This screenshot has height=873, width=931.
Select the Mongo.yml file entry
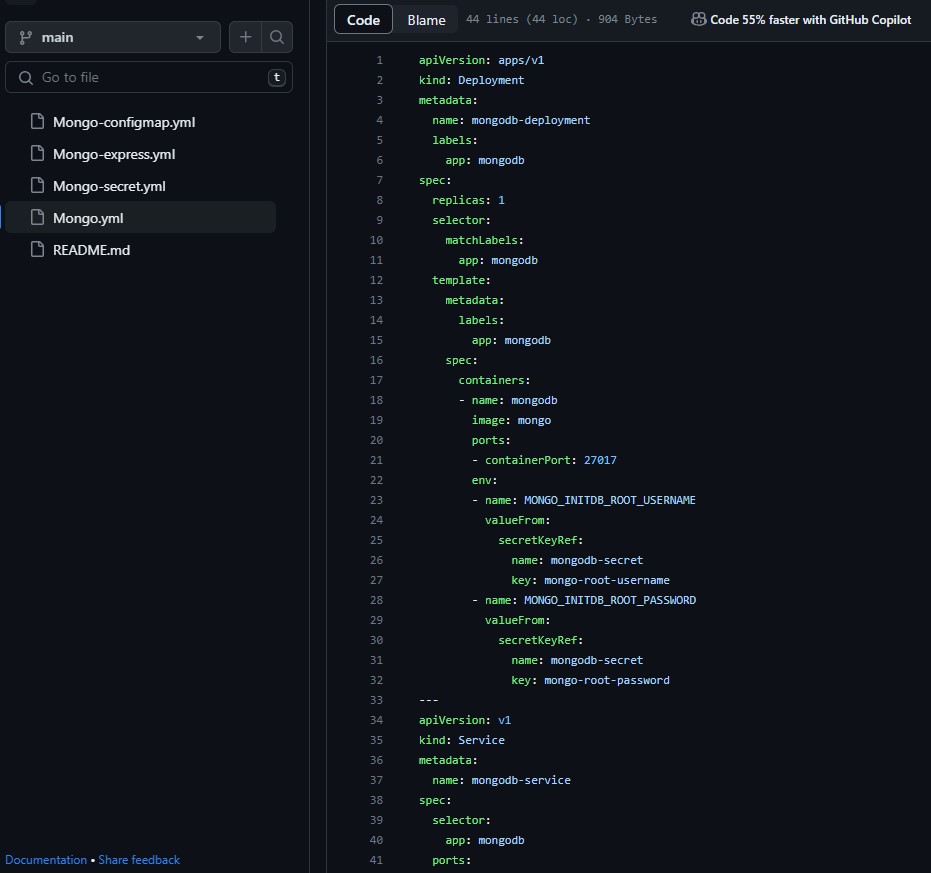[x=88, y=218]
